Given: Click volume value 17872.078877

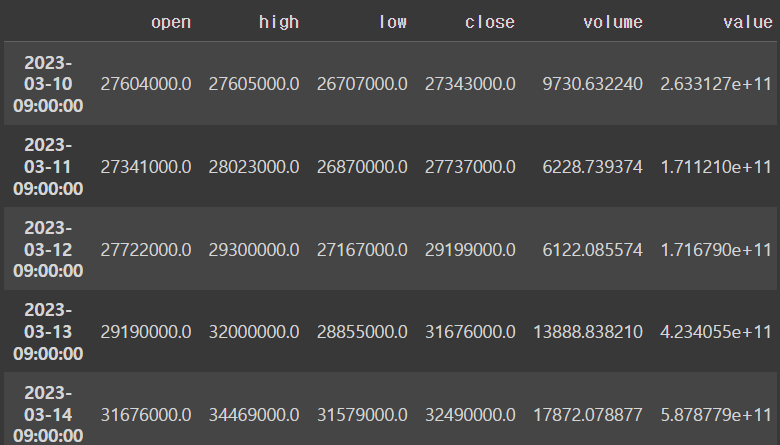Looking at the screenshot, I should click(x=588, y=415).
